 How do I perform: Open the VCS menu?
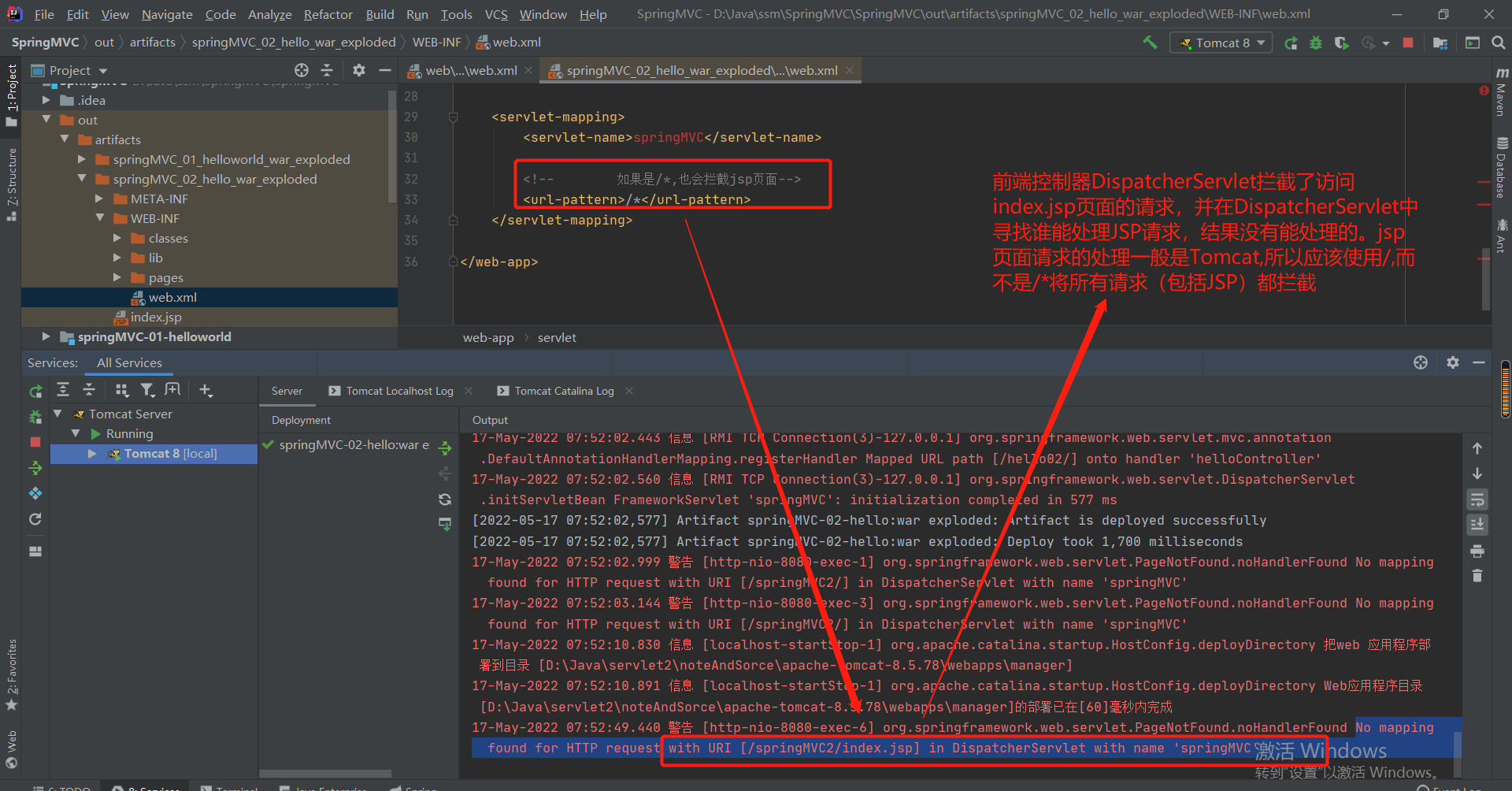pyautogui.click(x=496, y=14)
